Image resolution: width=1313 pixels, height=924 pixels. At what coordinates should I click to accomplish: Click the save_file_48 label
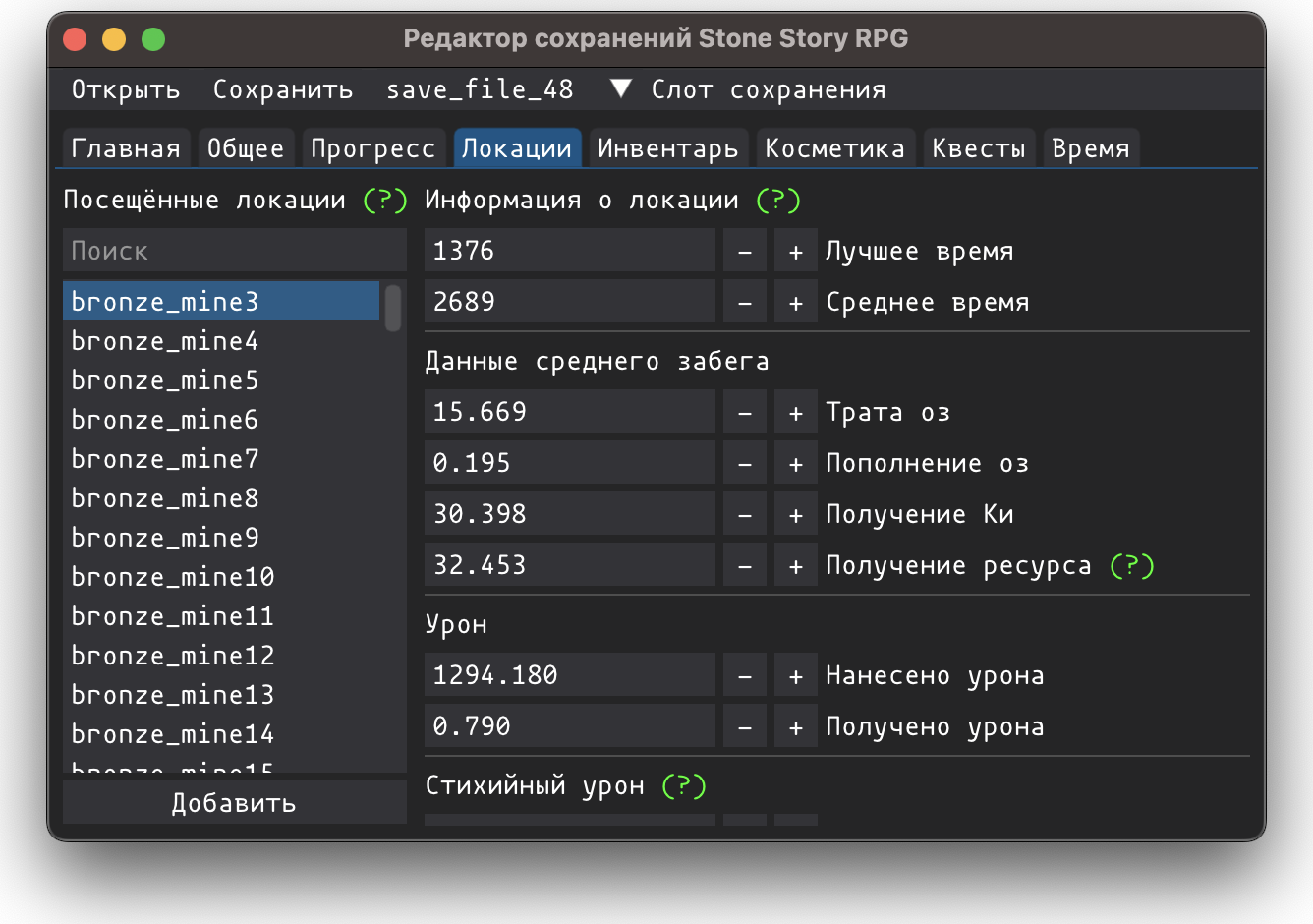[480, 89]
